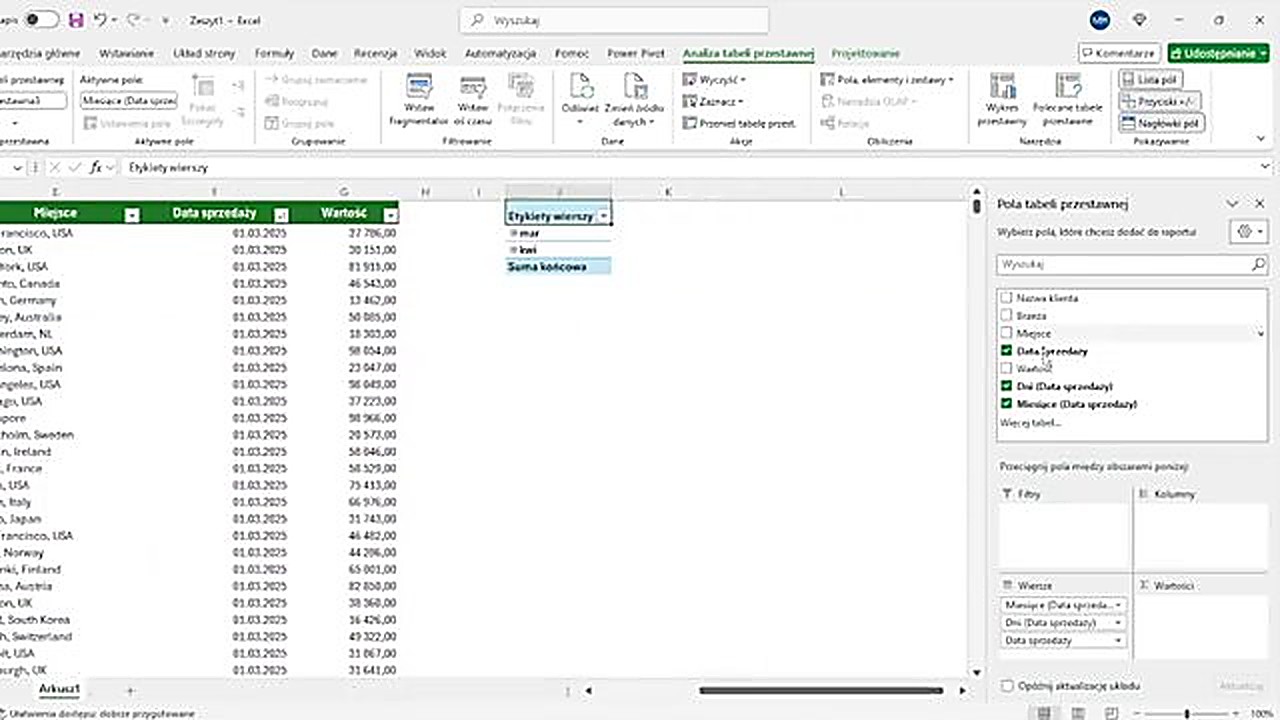Click Przenieś tabelę przest. icon
Screen dimensions: 1280x720
point(691,123)
